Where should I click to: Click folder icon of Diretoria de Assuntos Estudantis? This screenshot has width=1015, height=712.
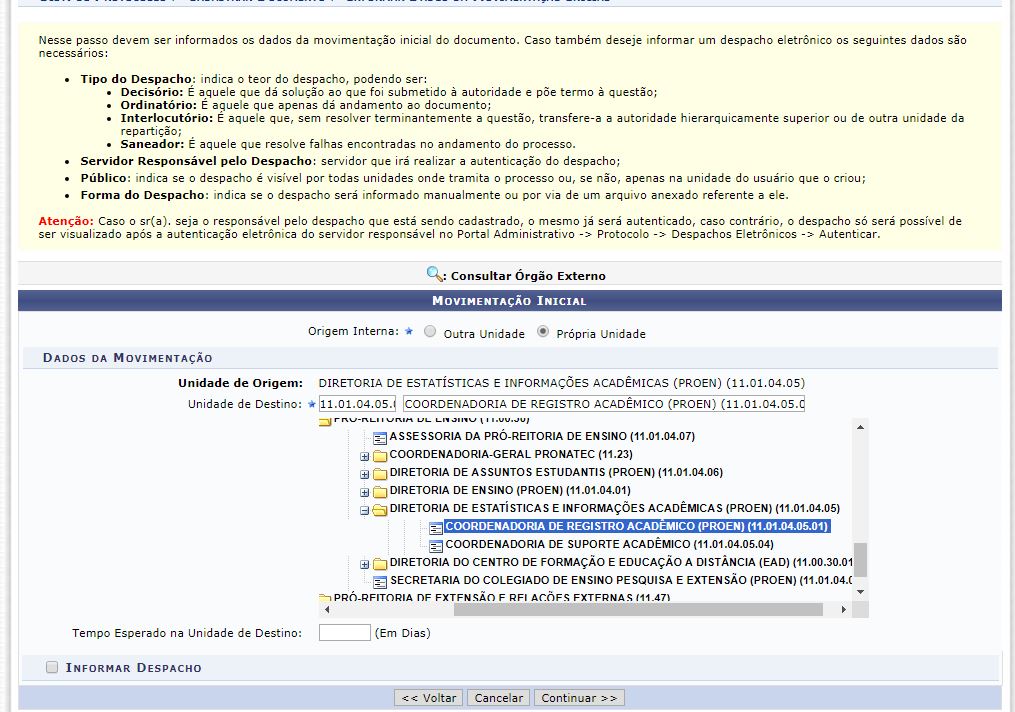[x=379, y=473]
